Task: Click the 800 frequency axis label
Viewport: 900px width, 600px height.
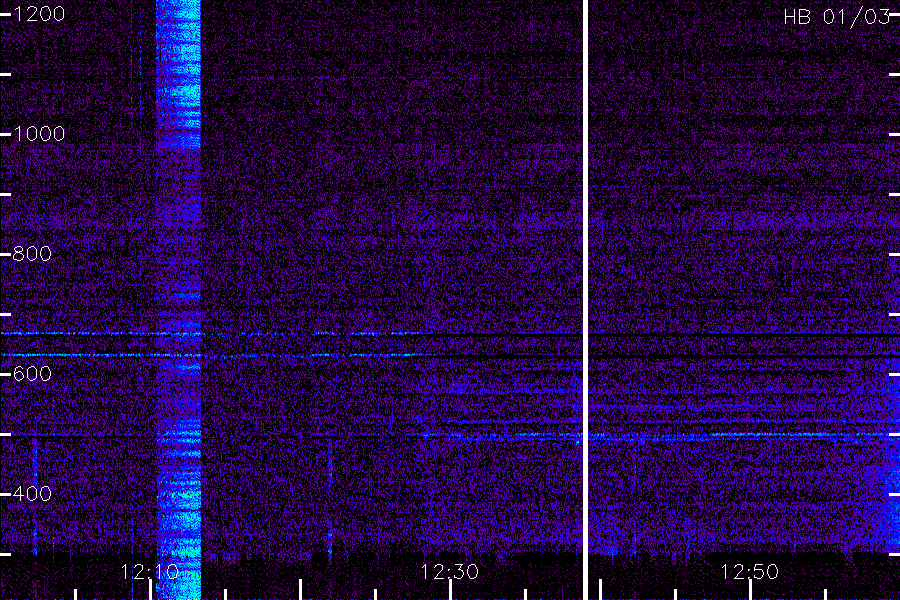Action: [32, 253]
